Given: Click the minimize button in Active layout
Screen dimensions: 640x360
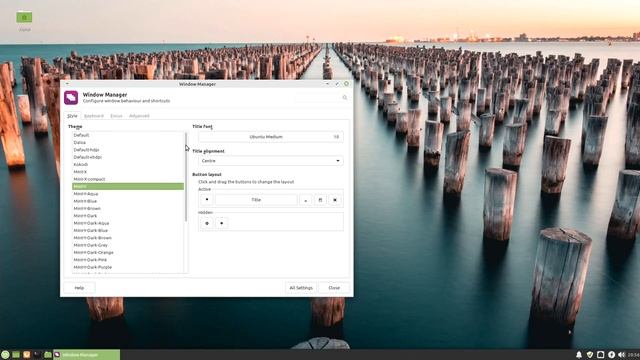Looking at the screenshot, I should click(306, 200).
